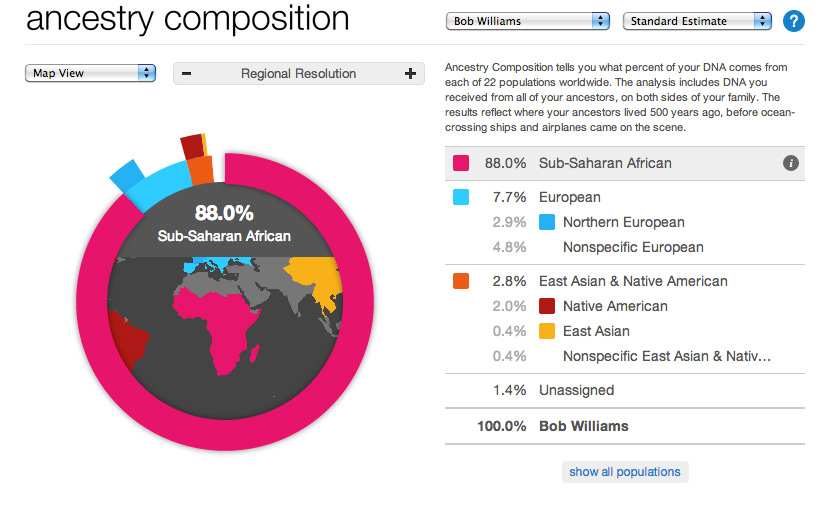This screenshot has height=517, width=835.
Task: Click the show all populations button
Action: click(624, 472)
